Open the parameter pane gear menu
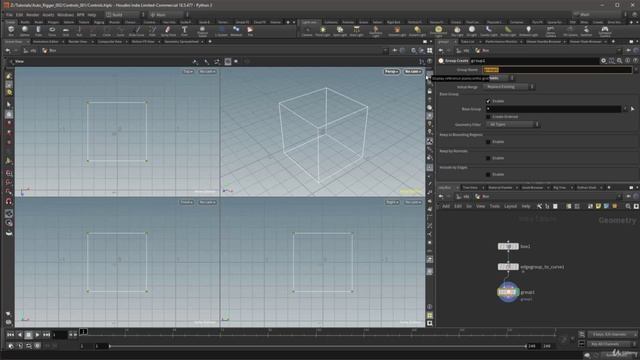This screenshot has width=640, height=360. [x=603, y=60]
